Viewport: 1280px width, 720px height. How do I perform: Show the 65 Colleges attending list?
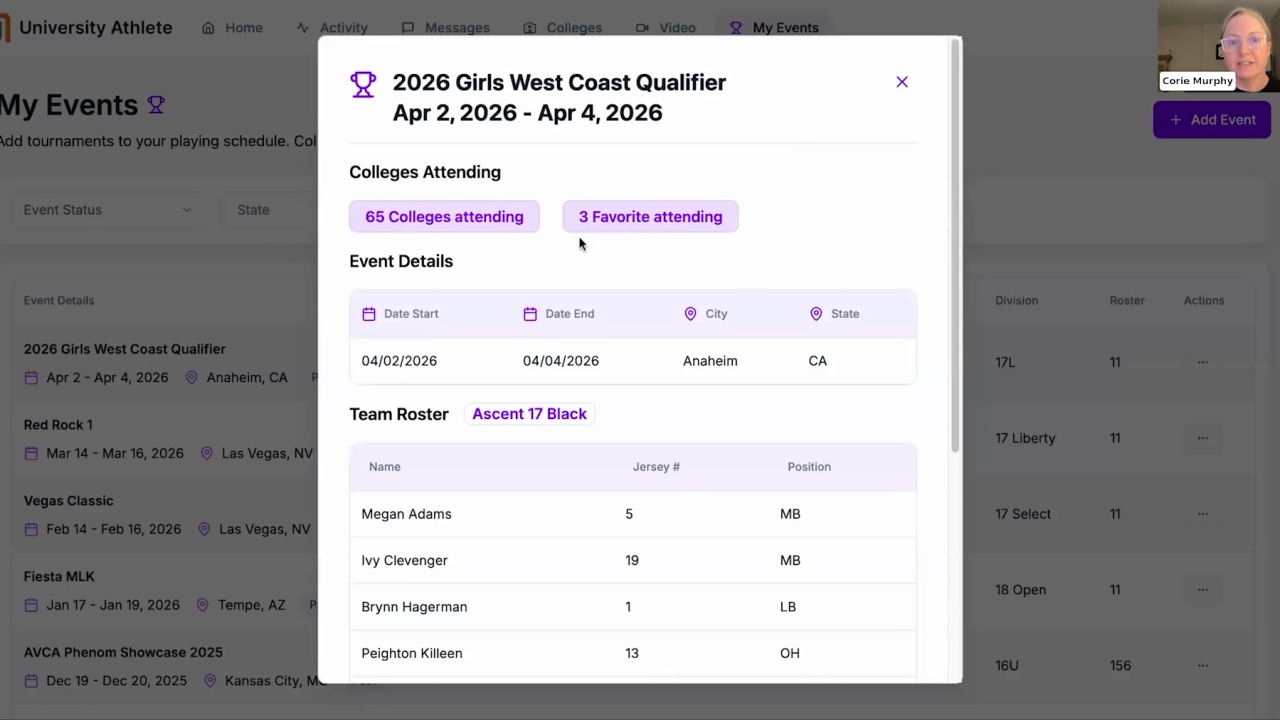coord(444,217)
